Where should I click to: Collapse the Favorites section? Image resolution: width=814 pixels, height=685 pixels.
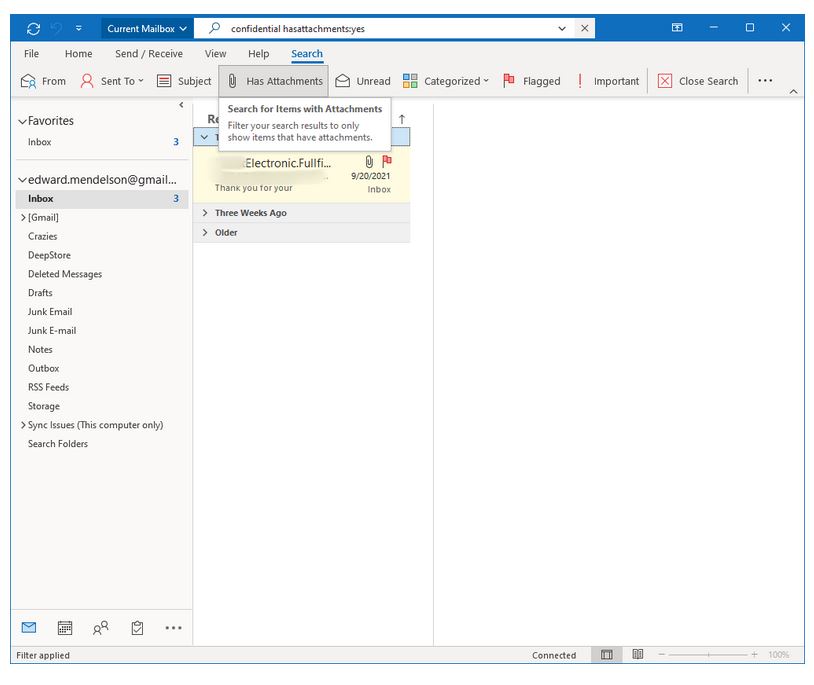click(23, 120)
